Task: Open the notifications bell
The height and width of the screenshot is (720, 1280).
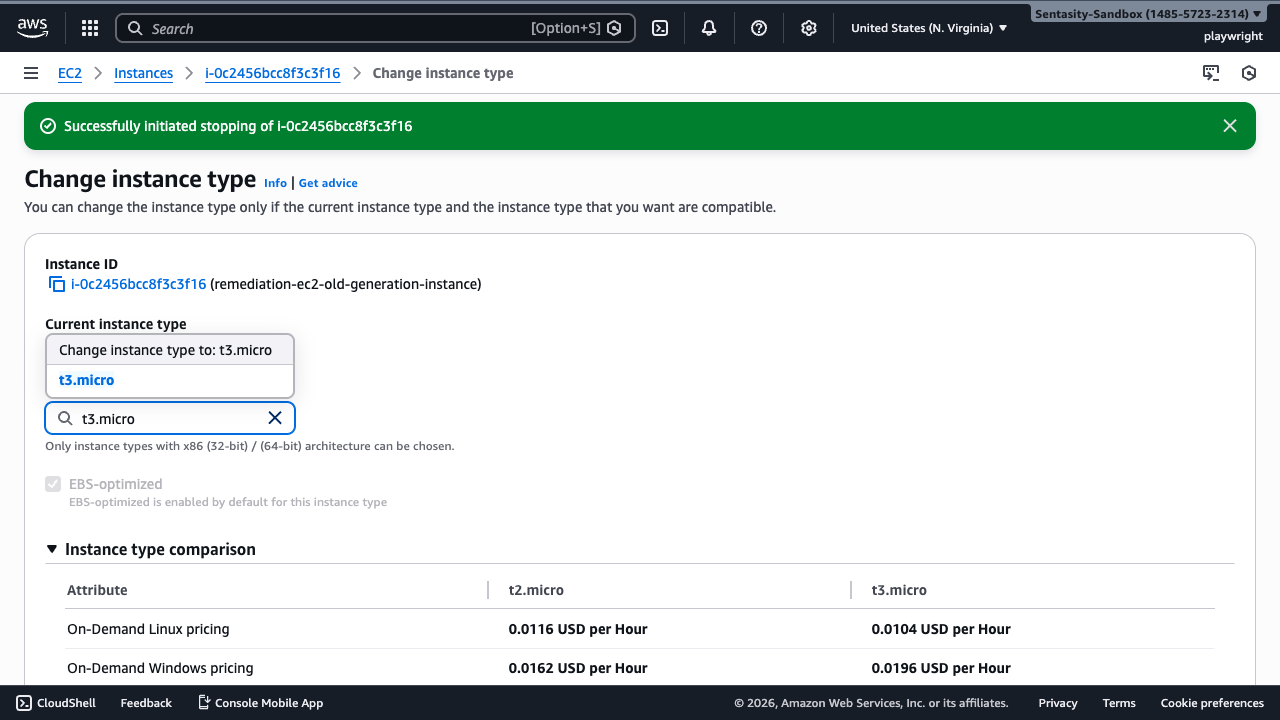Action: pos(709,28)
